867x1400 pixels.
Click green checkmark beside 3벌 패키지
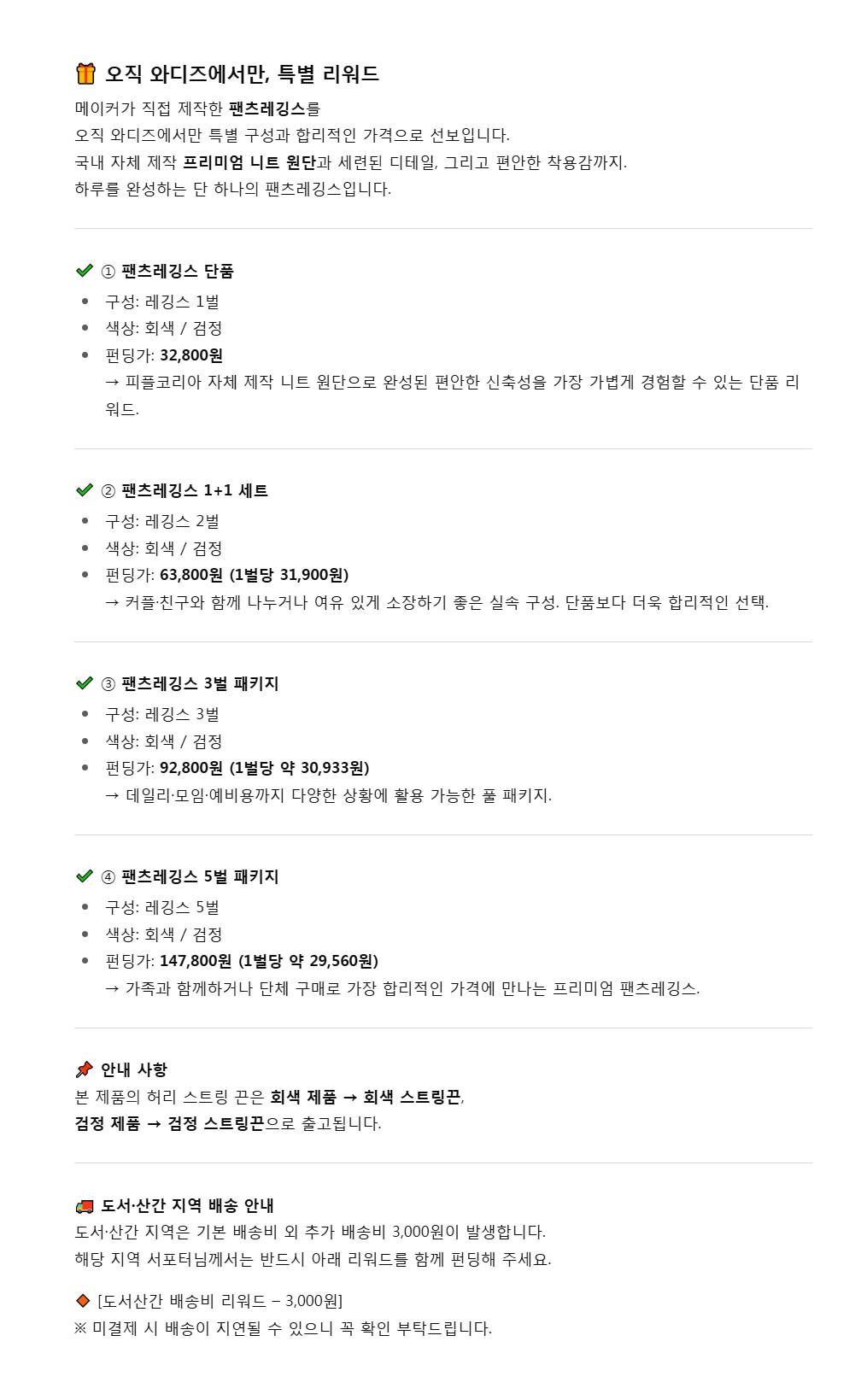(x=85, y=683)
